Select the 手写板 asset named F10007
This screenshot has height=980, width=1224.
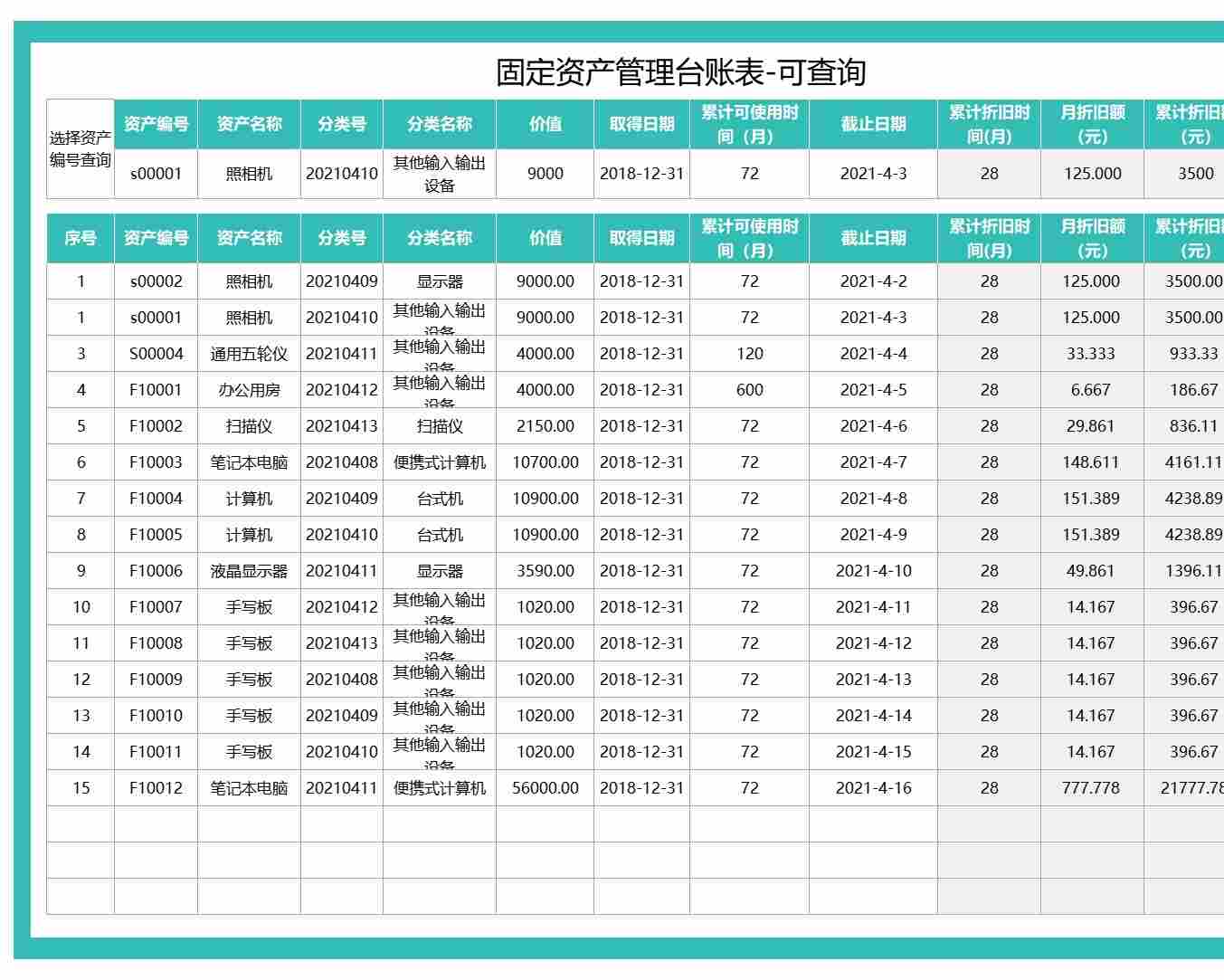(x=248, y=607)
